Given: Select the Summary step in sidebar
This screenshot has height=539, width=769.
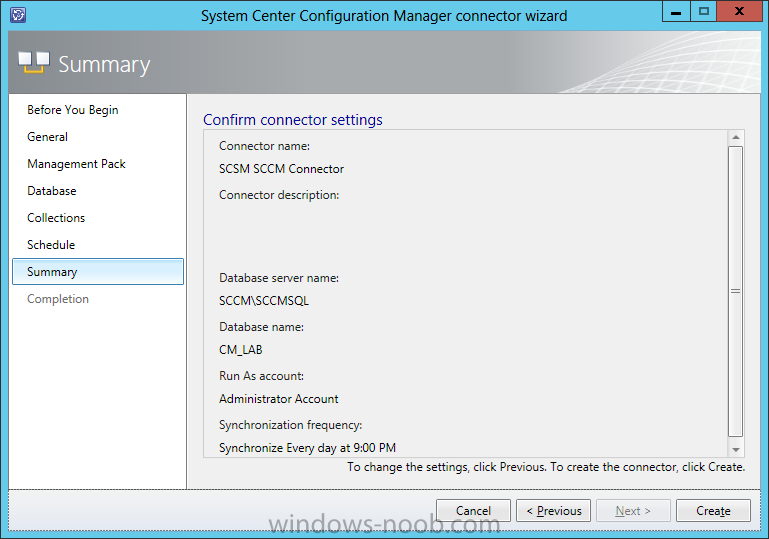Looking at the screenshot, I should click(x=98, y=272).
